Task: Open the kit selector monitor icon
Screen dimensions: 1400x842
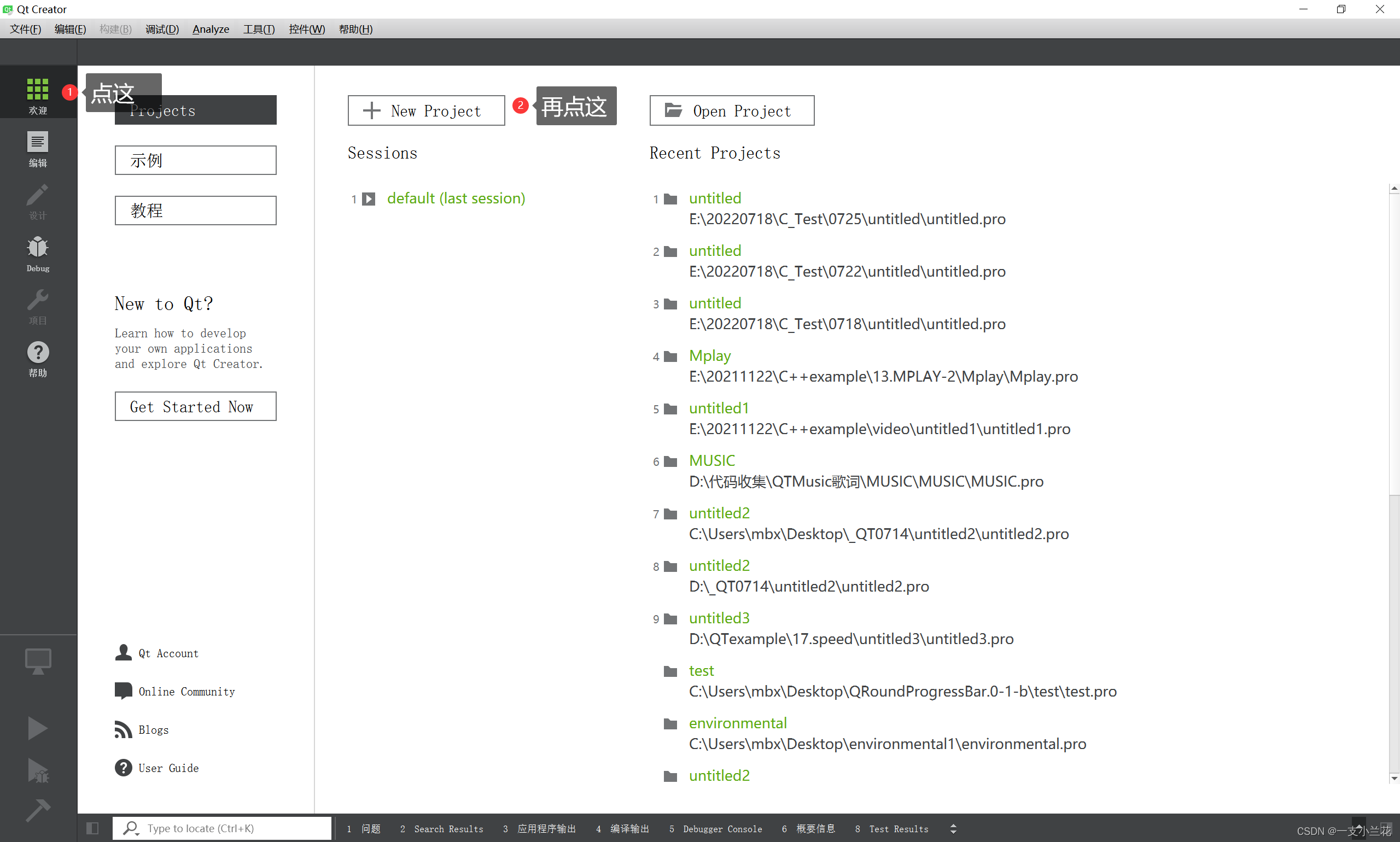Action: click(x=38, y=662)
